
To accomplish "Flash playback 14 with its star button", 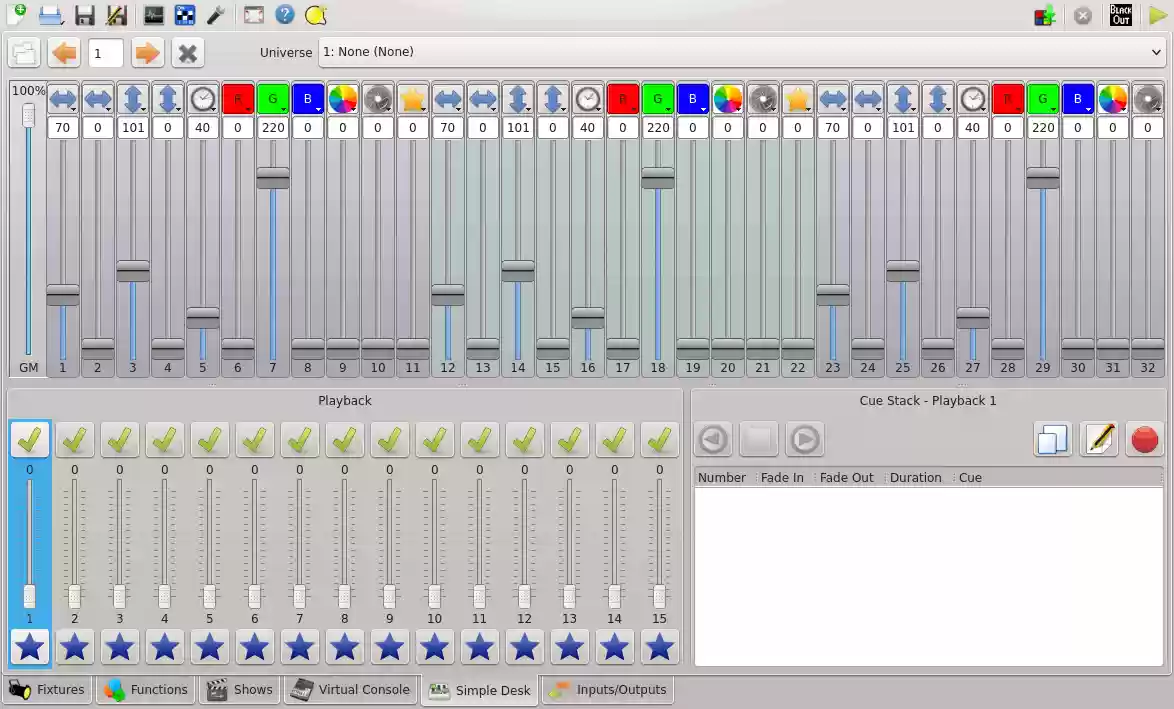I will coord(615,647).
